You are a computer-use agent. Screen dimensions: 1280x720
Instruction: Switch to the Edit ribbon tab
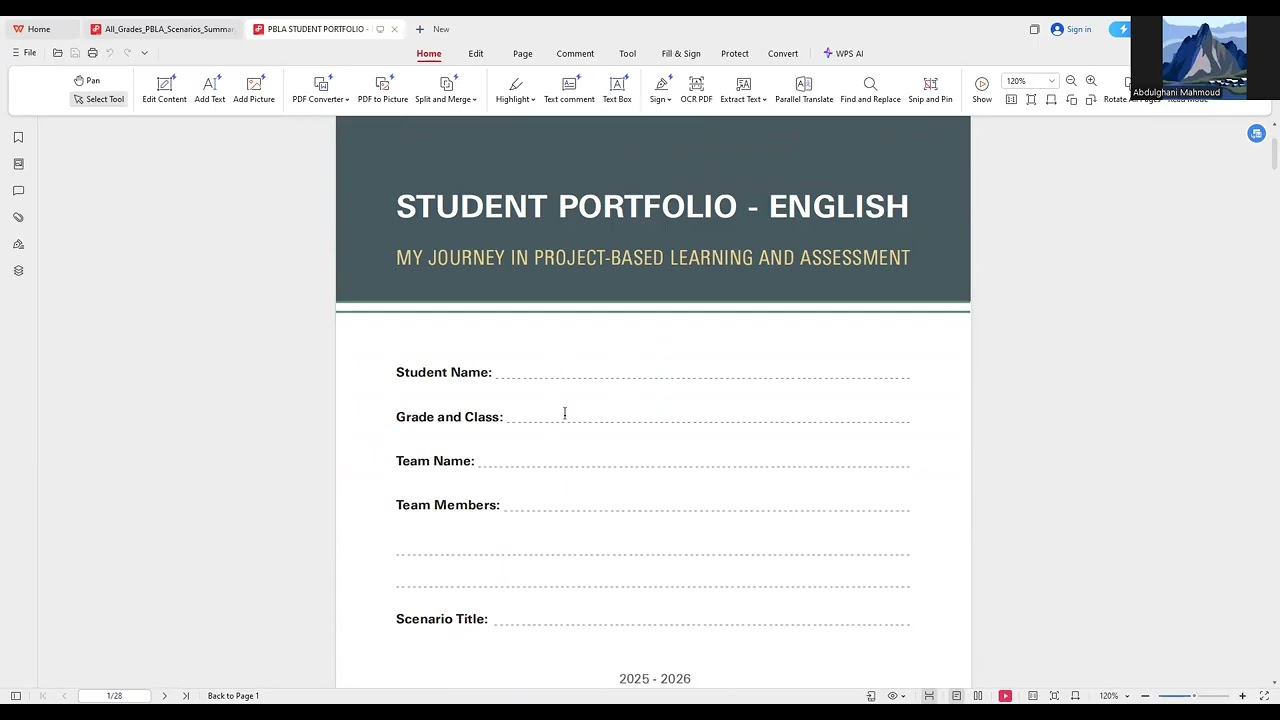pyautogui.click(x=476, y=54)
